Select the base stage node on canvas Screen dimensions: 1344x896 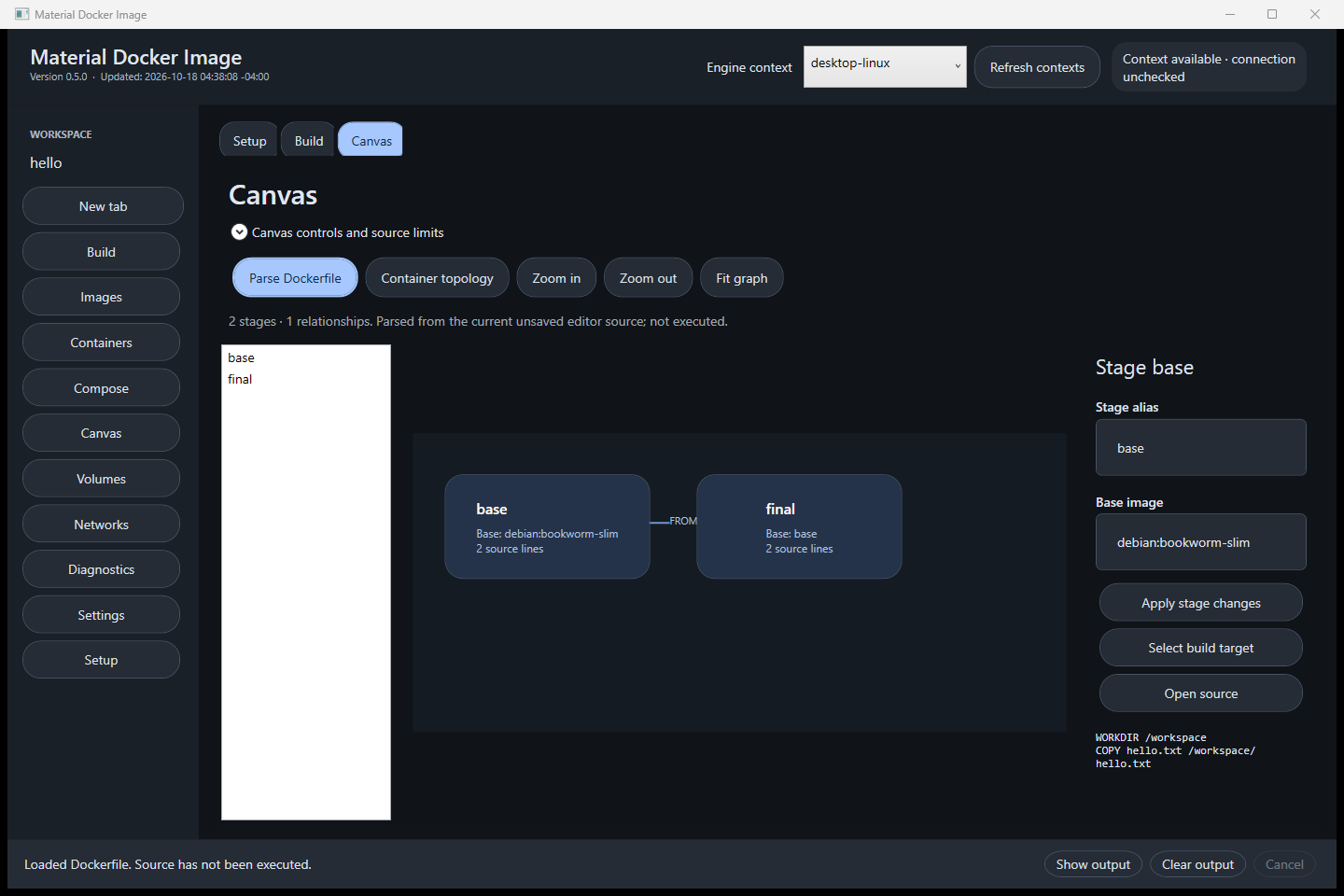point(547,526)
